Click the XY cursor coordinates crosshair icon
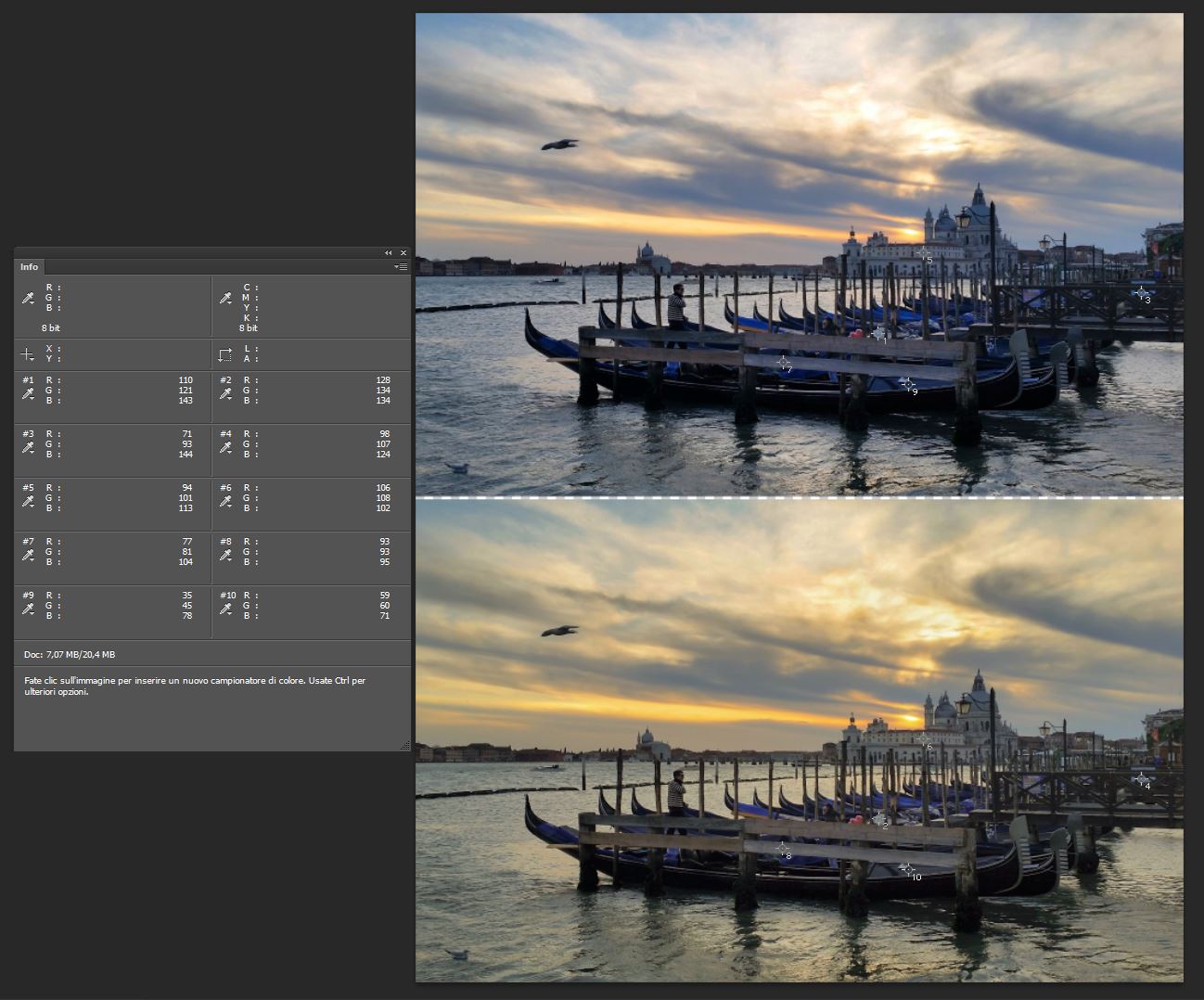Screen dimensions: 1204x1000 [x=28, y=354]
